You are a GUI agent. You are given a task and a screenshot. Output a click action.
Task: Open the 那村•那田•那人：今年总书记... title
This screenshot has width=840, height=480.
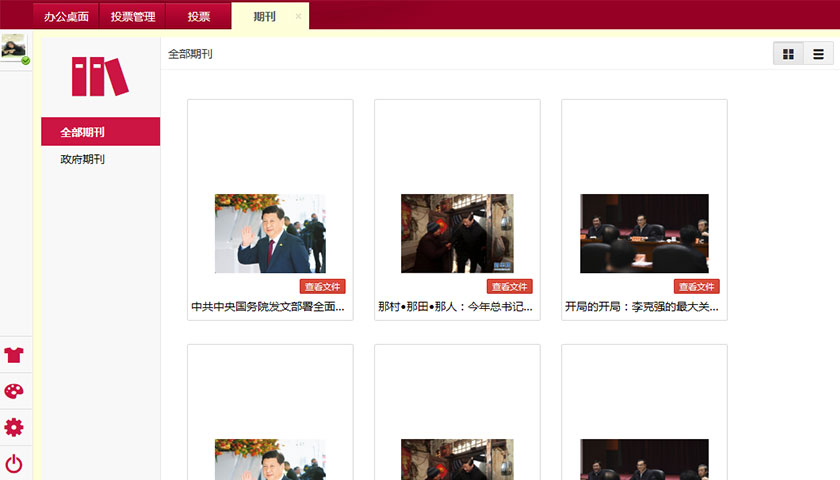click(455, 306)
